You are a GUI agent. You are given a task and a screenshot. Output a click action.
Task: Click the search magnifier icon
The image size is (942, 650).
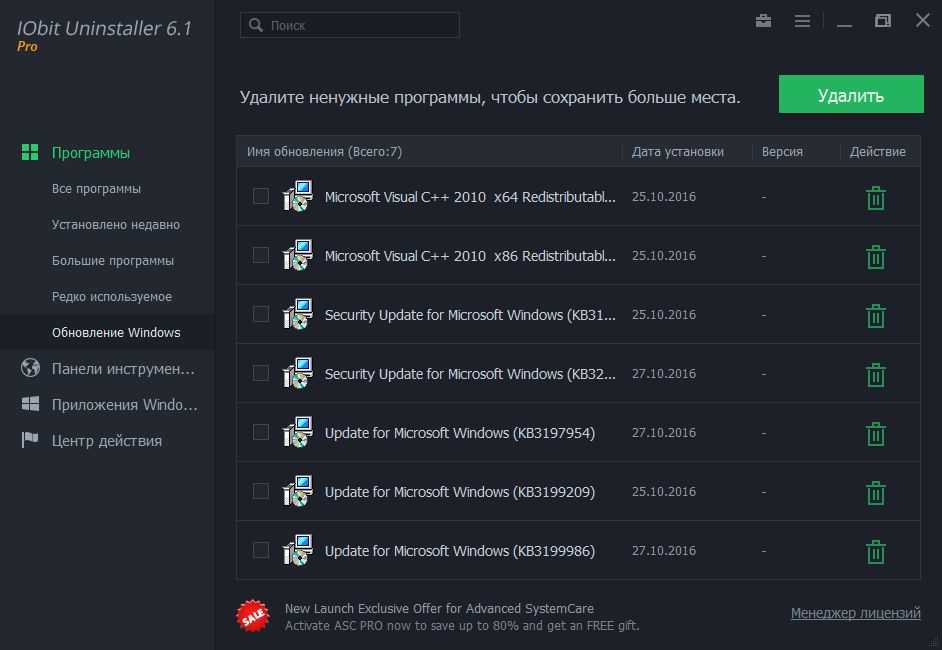256,25
